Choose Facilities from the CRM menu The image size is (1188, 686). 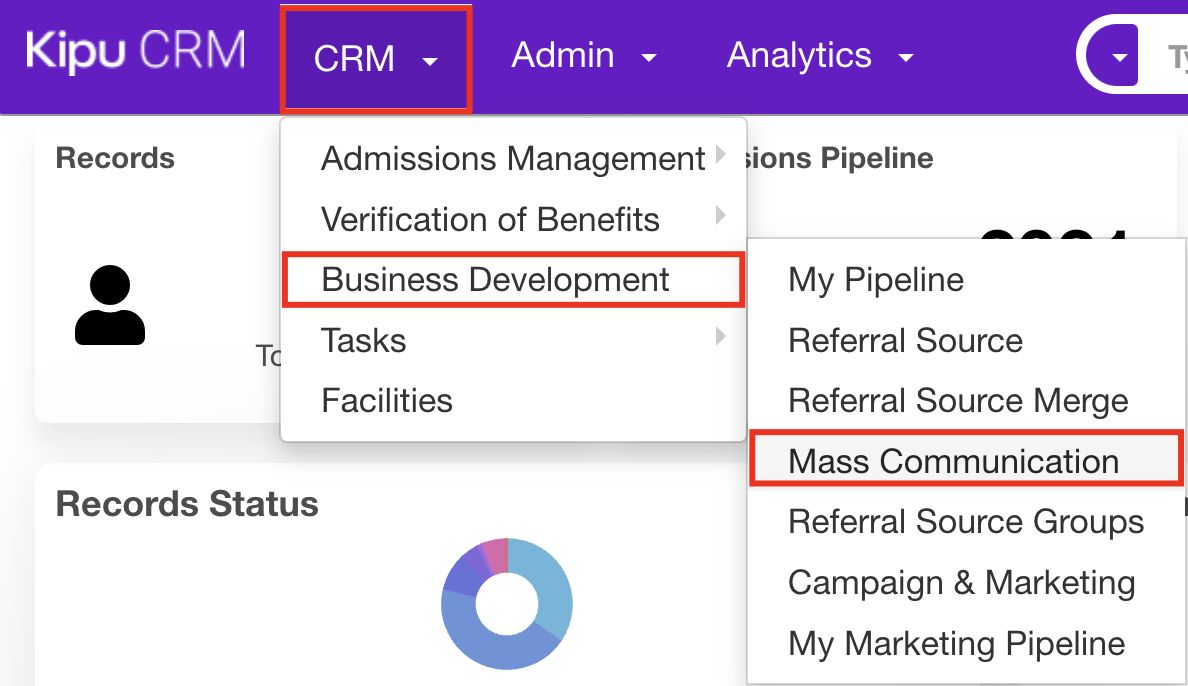(x=387, y=401)
